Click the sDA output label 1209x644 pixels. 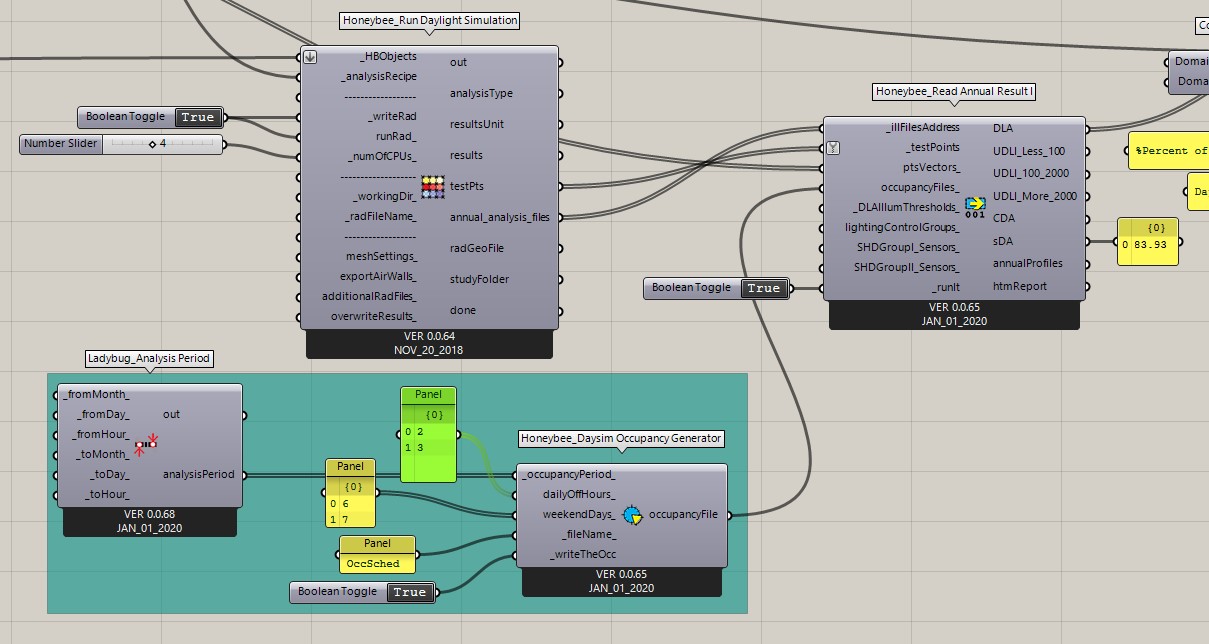pyautogui.click(x=1004, y=241)
